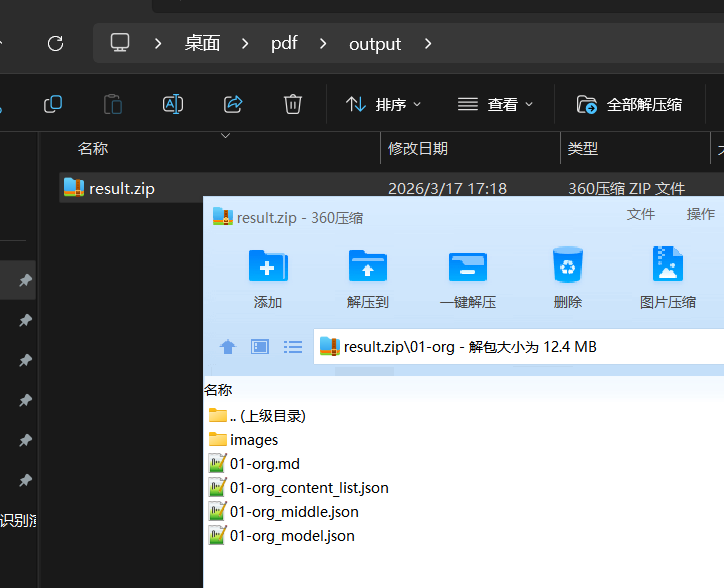Click file icon next to 01-org_model.json
Image resolution: width=724 pixels, height=588 pixels.
pyautogui.click(x=217, y=535)
